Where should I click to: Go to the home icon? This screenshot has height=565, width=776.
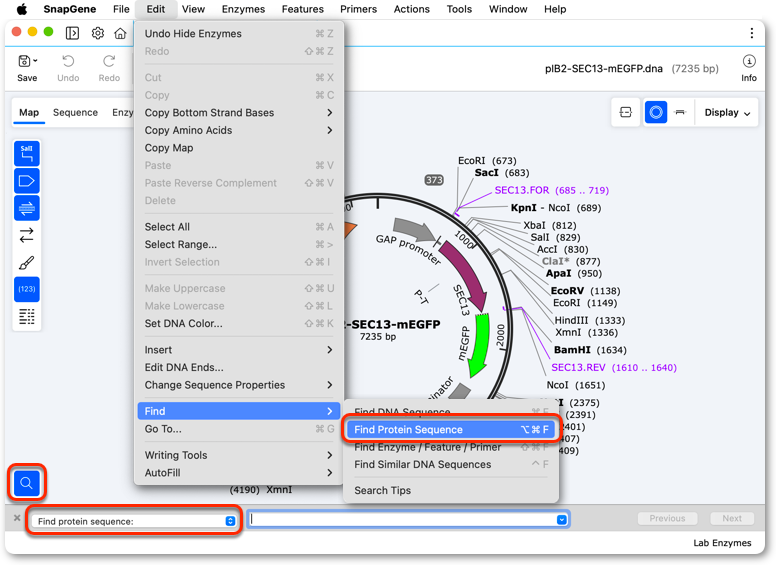point(120,33)
